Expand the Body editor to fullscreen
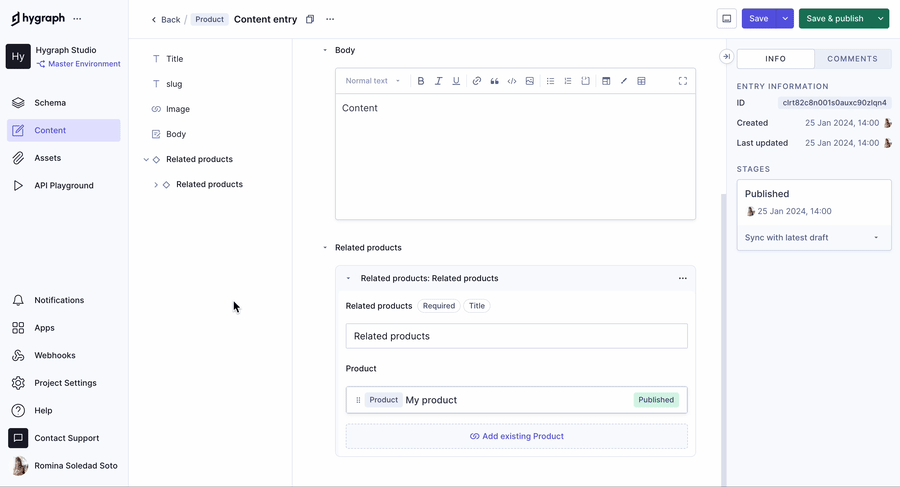 [683, 81]
